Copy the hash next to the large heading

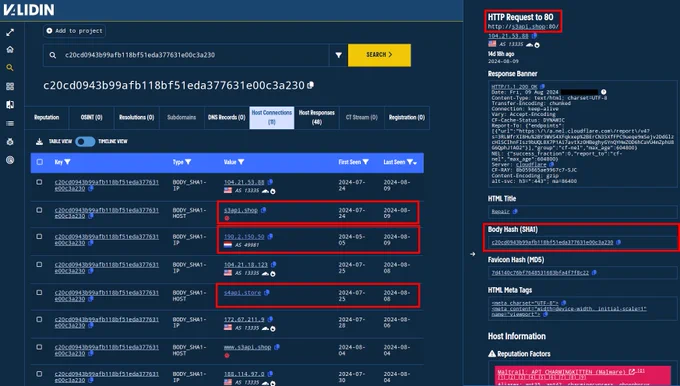click(x=311, y=85)
